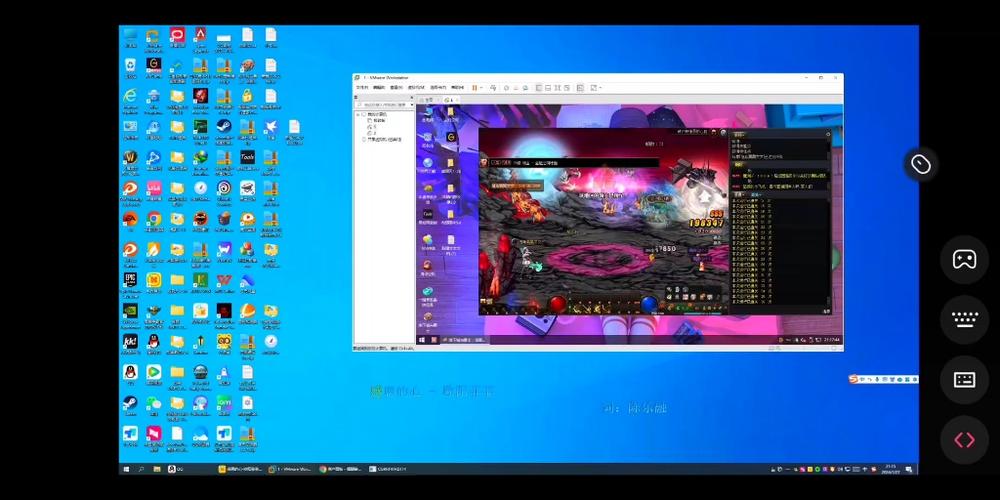
Task: Open the red WPS Office desktop icon
Action: (224, 280)
